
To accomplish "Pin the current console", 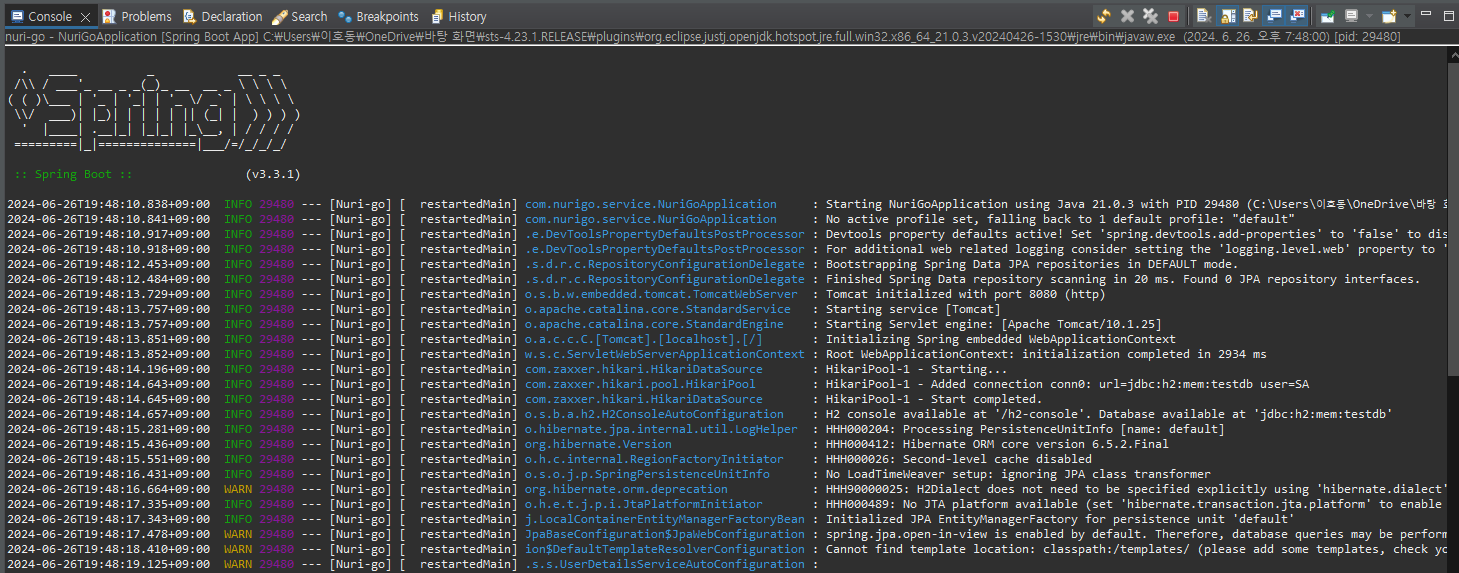I will click(1327, 16).
